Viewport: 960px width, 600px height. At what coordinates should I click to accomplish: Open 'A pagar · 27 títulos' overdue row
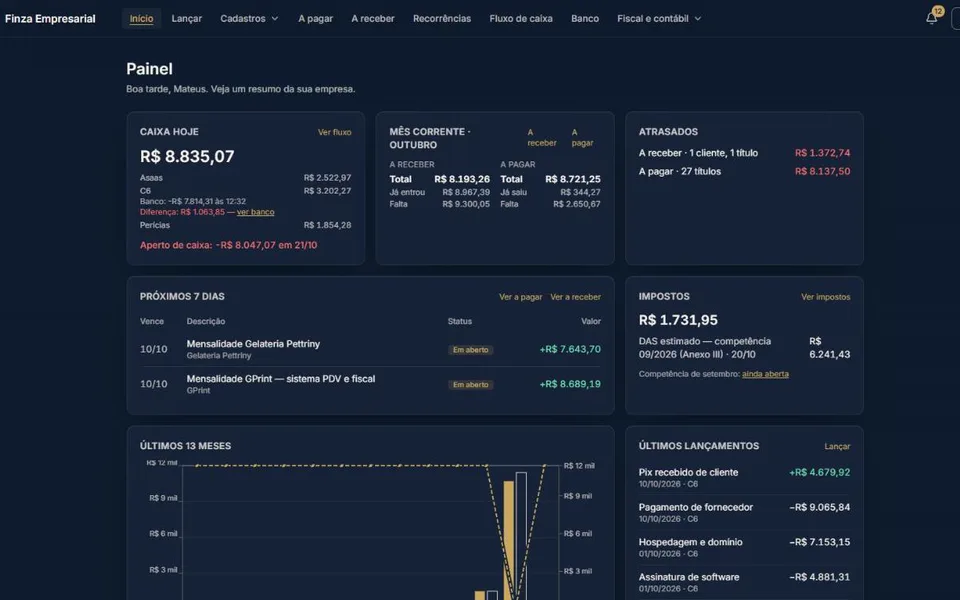[x=744, y=171]
